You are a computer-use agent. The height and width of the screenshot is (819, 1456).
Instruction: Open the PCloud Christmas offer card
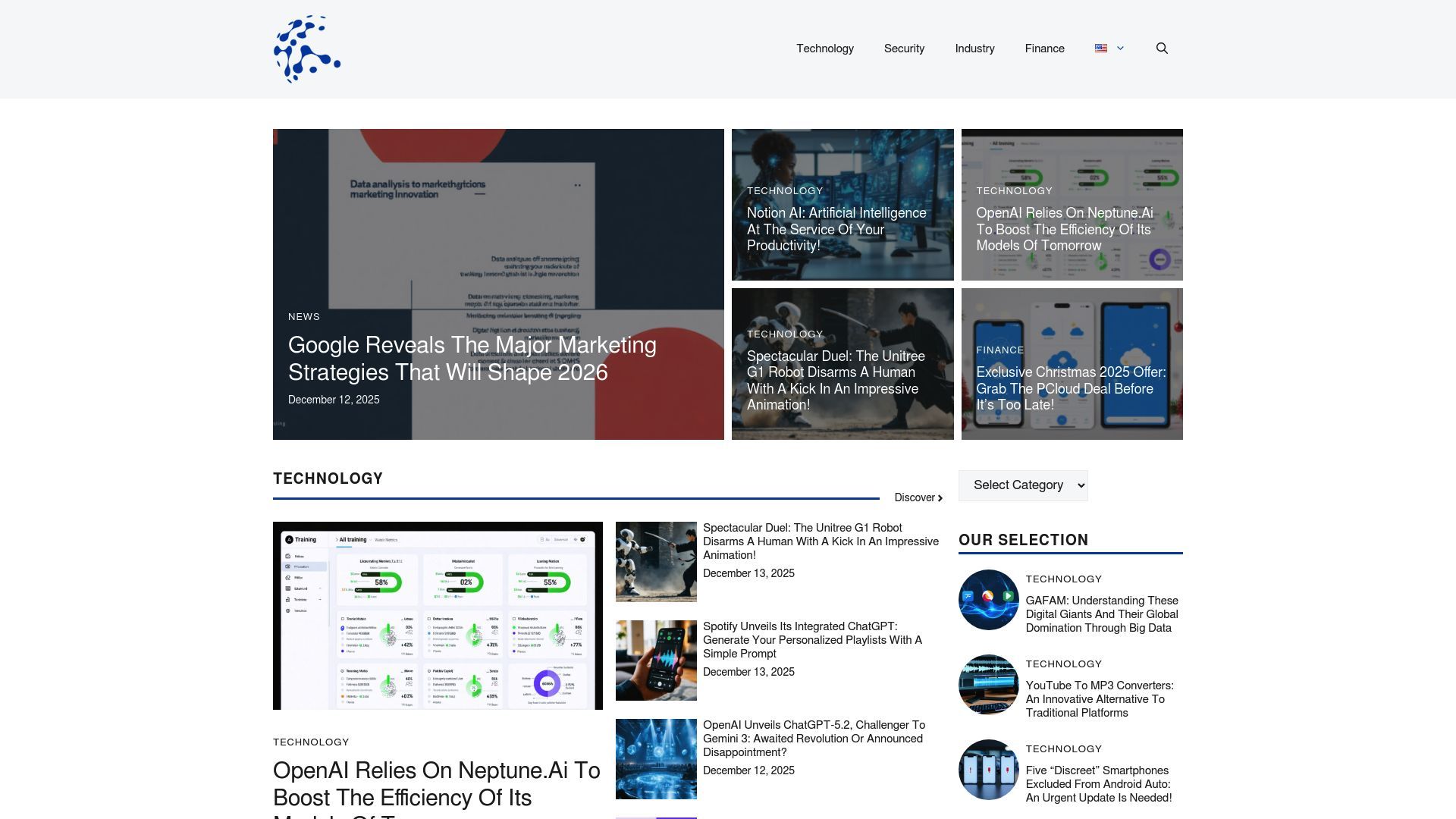1071,388
